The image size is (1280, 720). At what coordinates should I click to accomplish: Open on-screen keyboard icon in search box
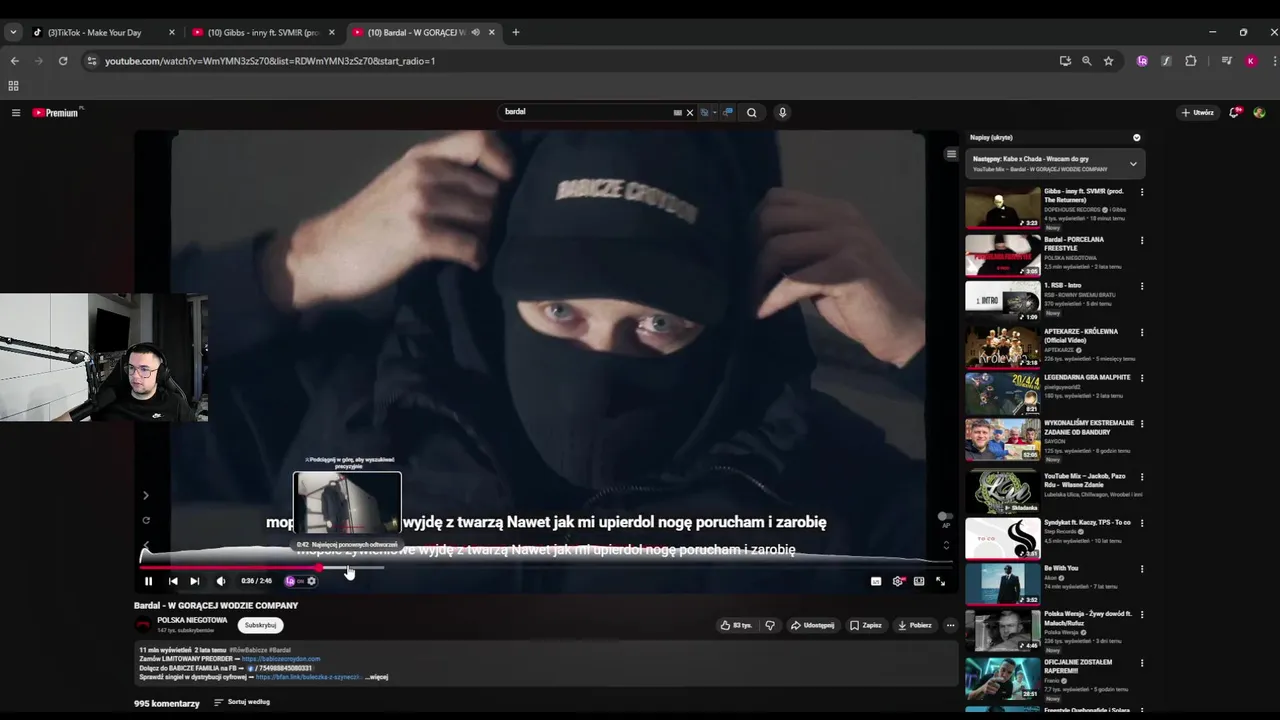pos(678,113)
